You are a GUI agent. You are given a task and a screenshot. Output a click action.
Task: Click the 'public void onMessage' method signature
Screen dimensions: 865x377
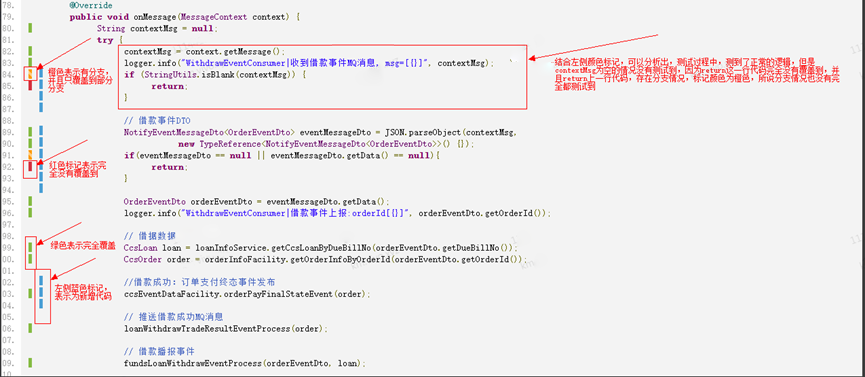184,17
